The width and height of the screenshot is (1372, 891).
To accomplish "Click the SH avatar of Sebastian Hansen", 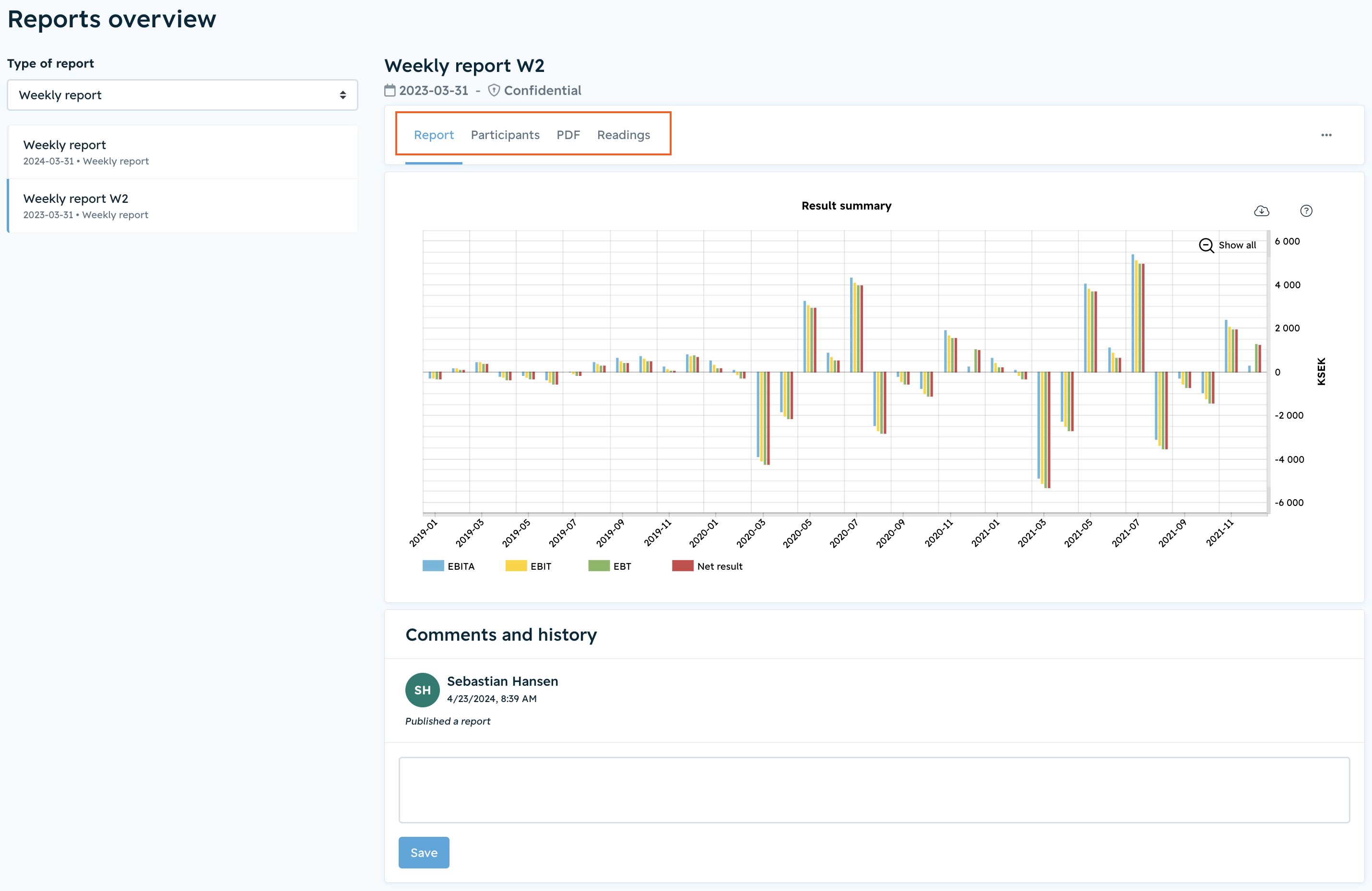I will point(423,690).
